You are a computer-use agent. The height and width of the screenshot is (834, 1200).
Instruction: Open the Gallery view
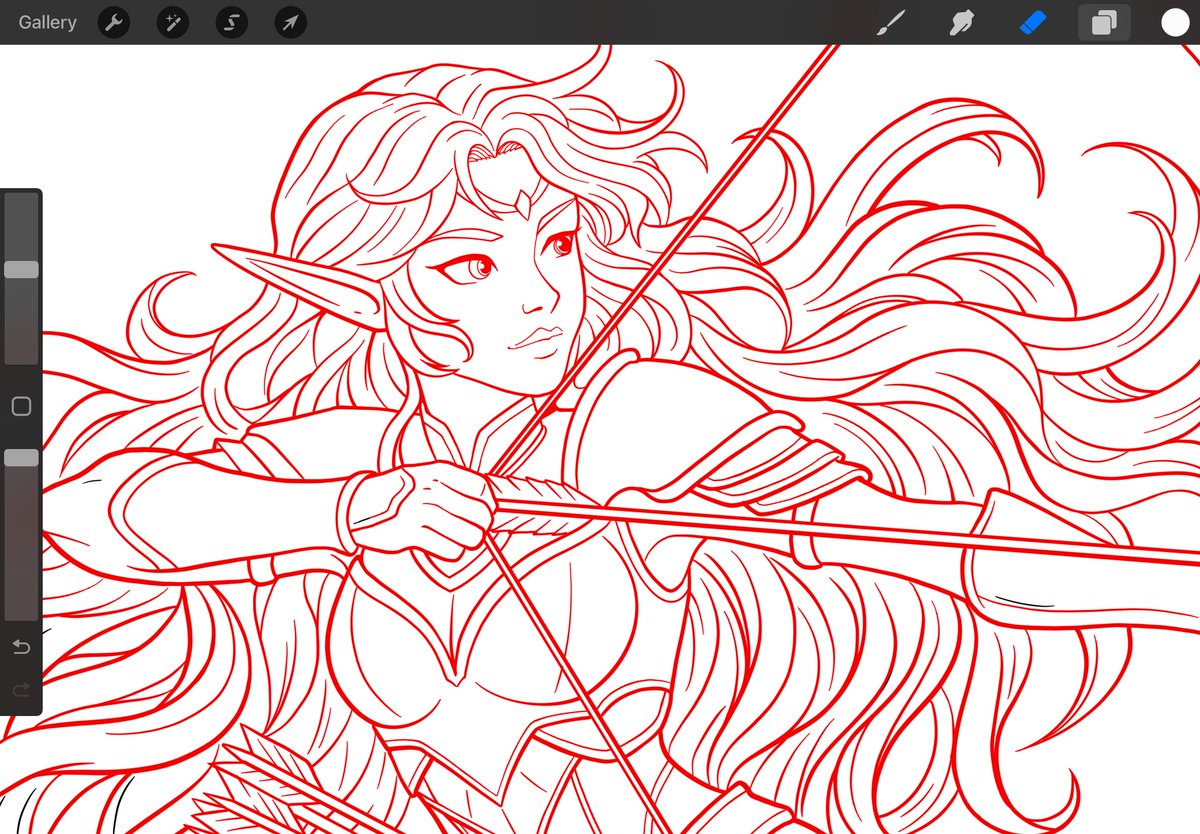[47, 22]
